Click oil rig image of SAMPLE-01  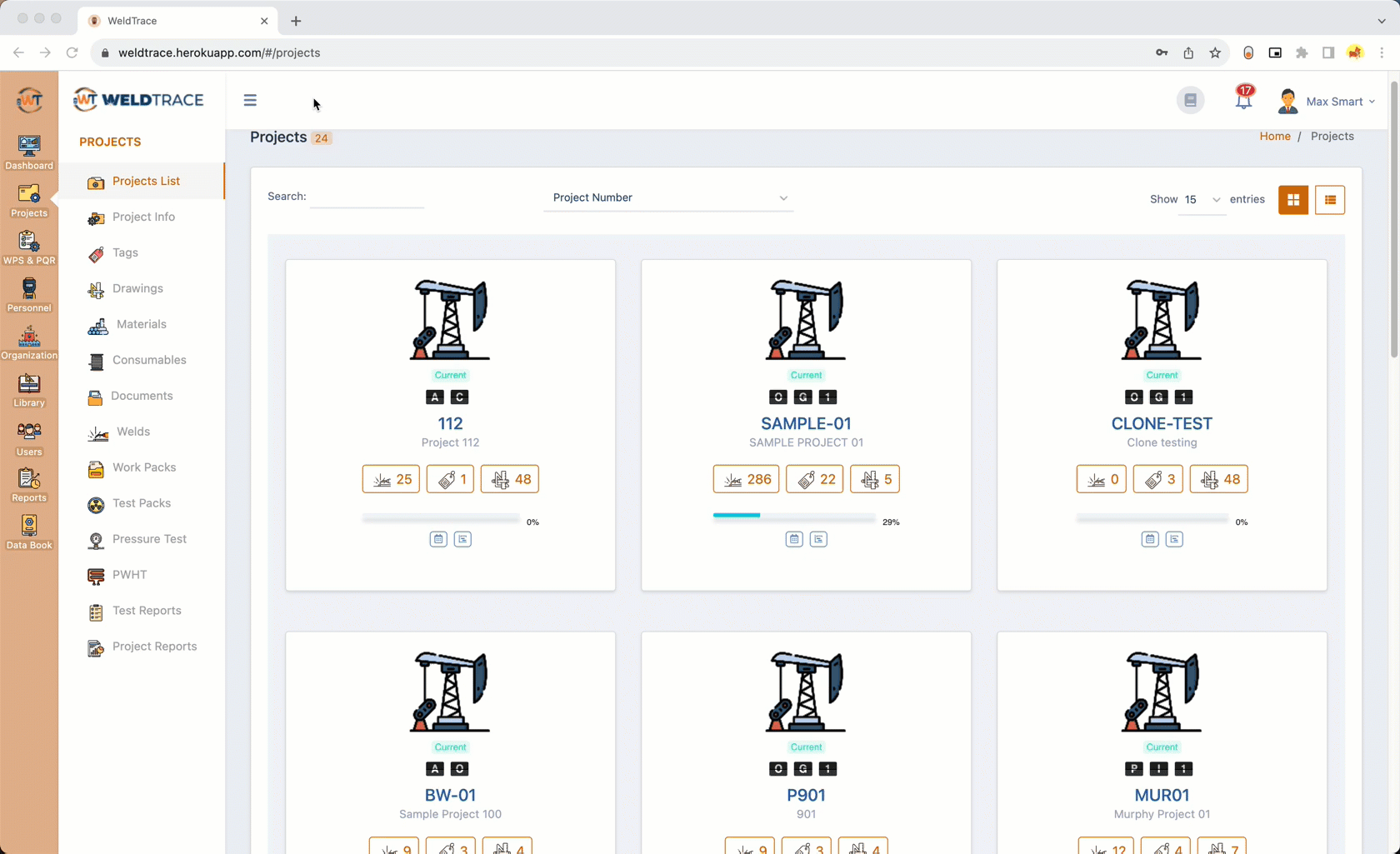pyautogui.click(x=806, y=320)
